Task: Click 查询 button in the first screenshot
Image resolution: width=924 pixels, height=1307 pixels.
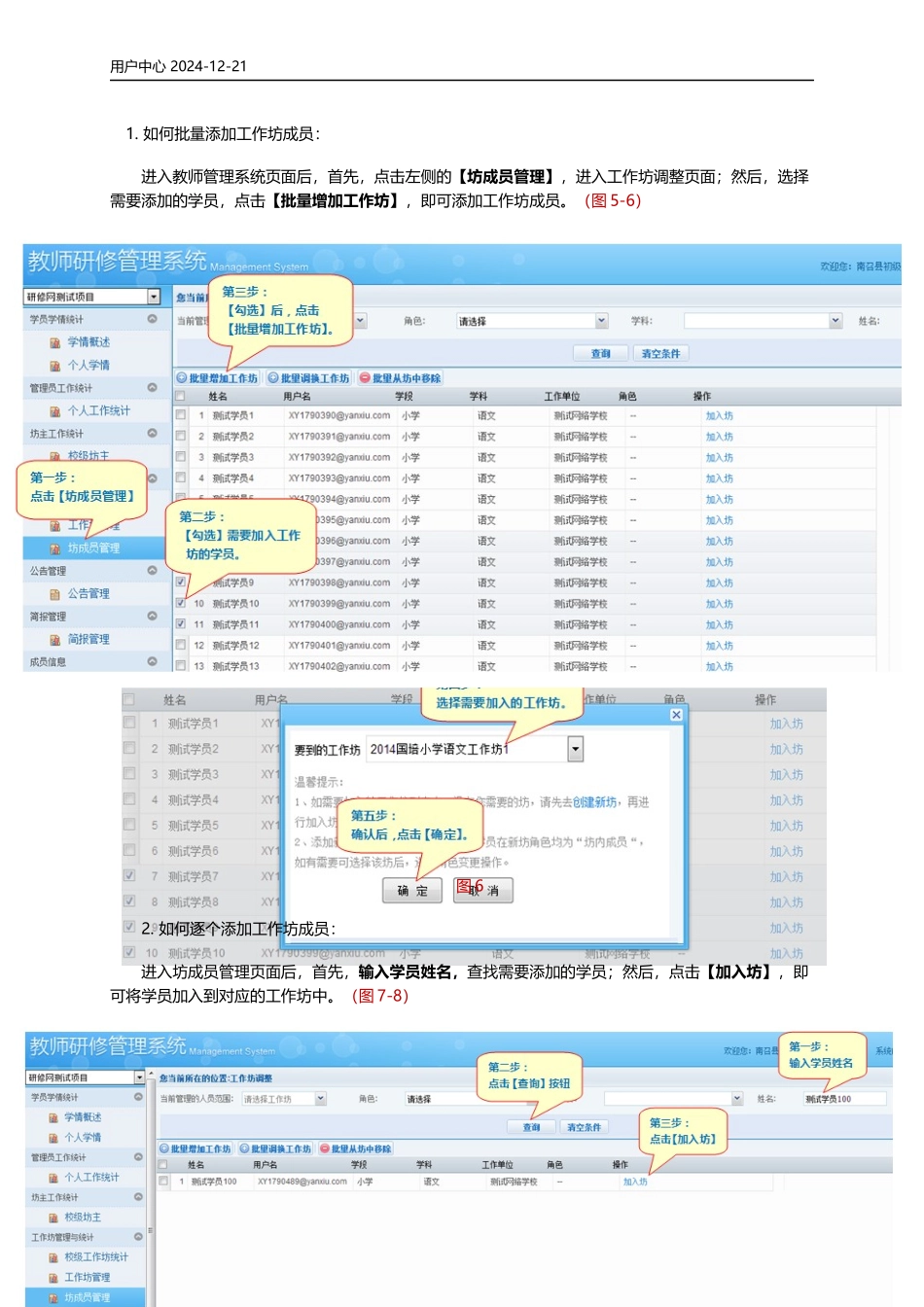Action: tap(601, 354)
